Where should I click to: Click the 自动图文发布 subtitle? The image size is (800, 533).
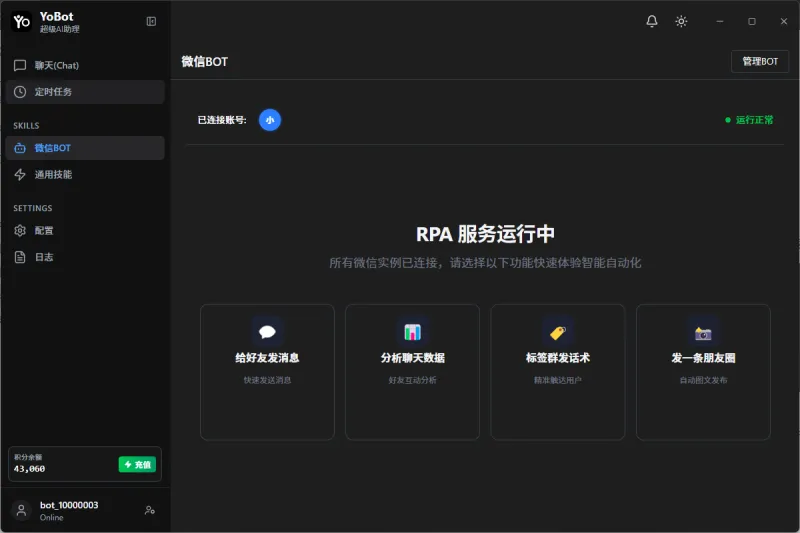click(x=703, y=380)
